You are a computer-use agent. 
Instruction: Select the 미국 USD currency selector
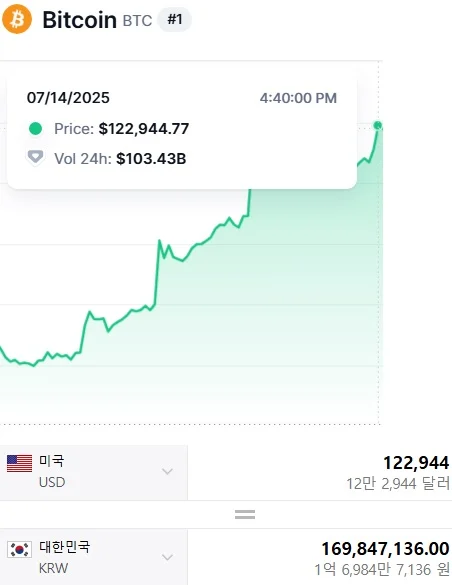coord(94,472)
